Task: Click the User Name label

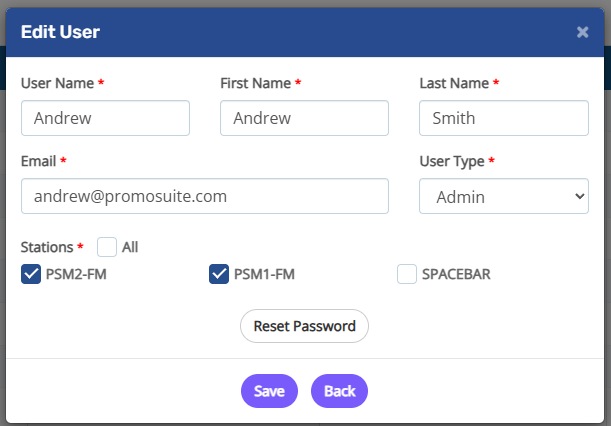Action: (57, 83)
